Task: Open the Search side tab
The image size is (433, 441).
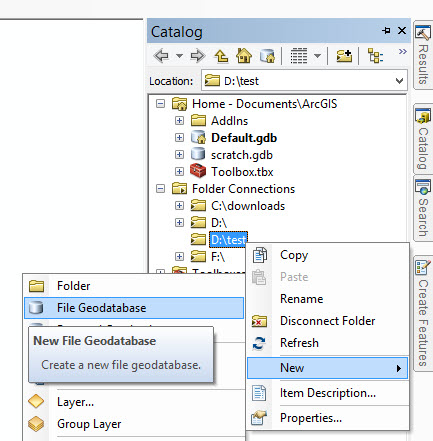Action: [423, 208]
